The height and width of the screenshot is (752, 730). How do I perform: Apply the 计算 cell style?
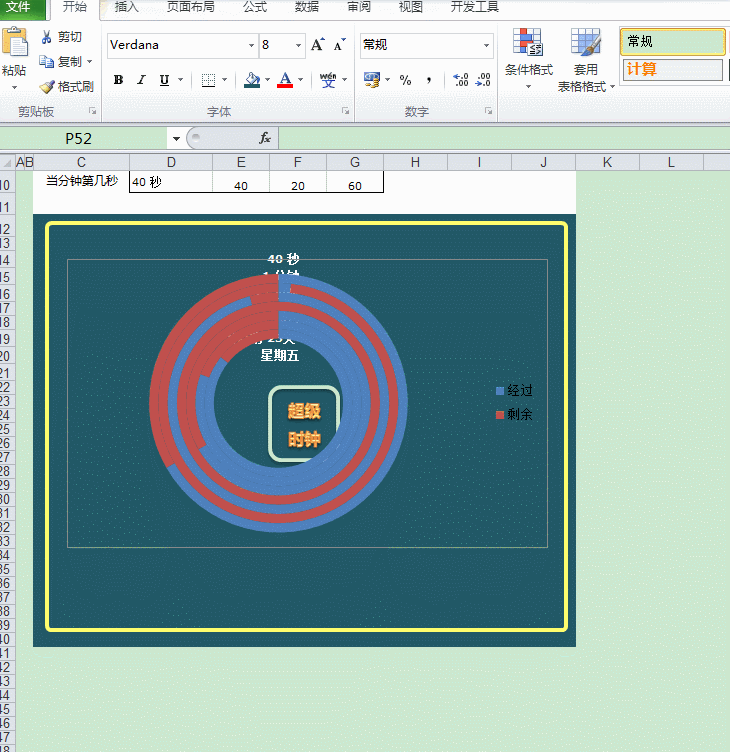click(672, 70)
